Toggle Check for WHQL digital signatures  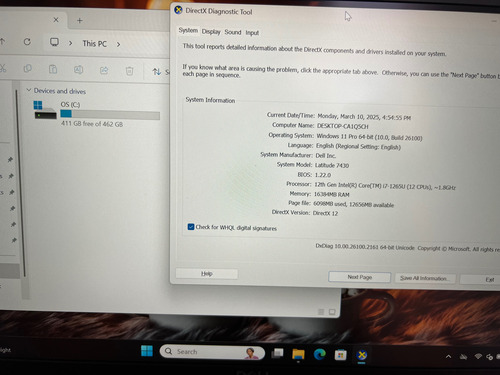pos(191,227)
